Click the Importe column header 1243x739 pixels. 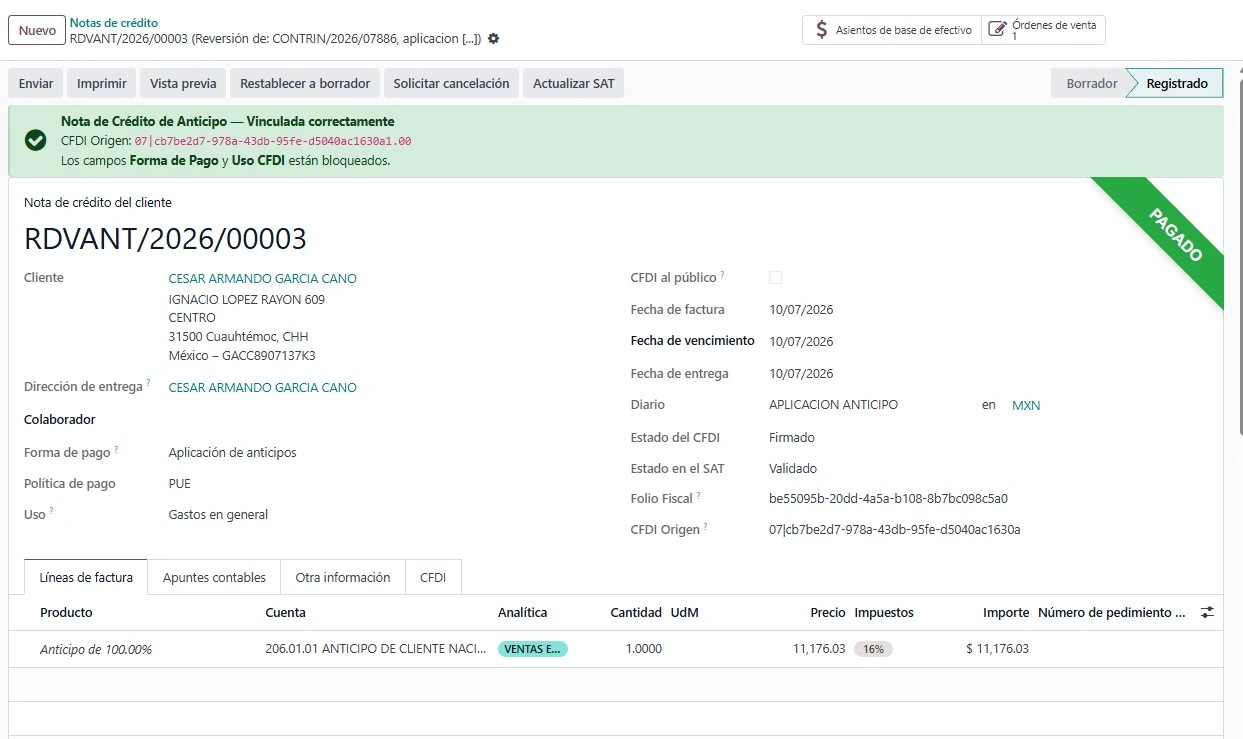[x=1005, y=612]
